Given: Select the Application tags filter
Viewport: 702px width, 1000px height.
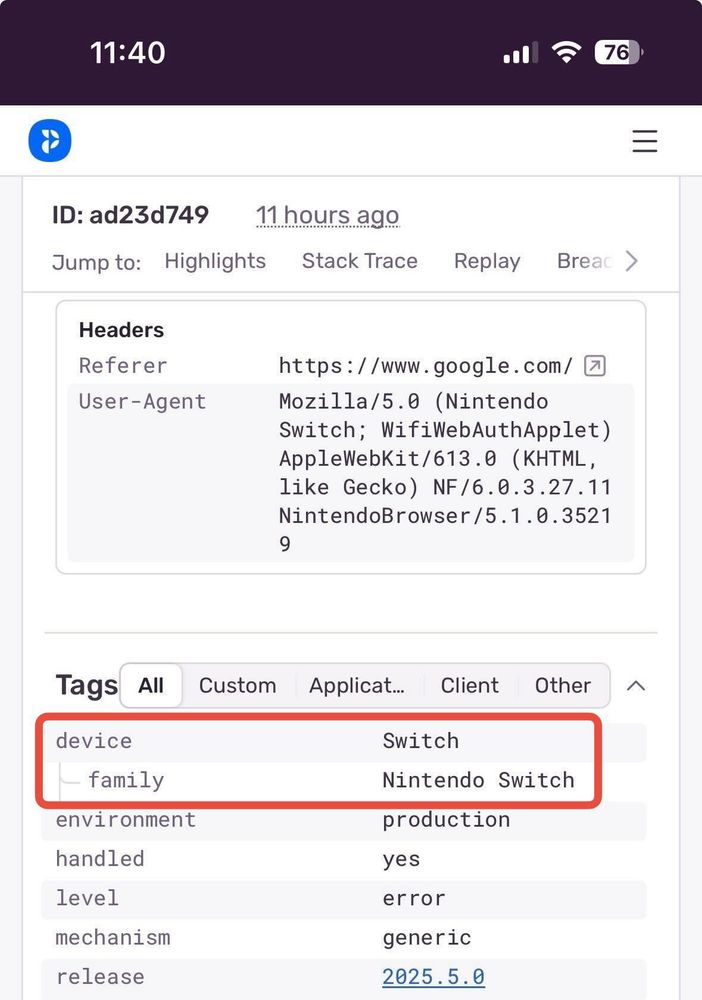Looking at the screenshot, I should (357, 686).
